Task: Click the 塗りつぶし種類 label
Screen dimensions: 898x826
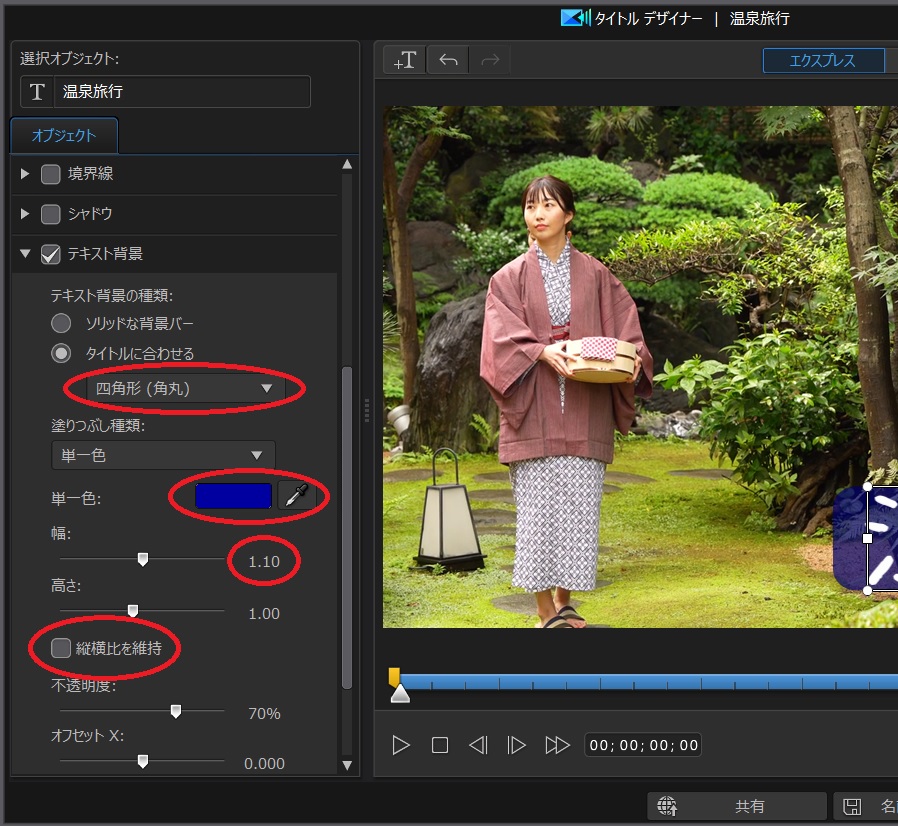Action: click(x=98, y=425)
